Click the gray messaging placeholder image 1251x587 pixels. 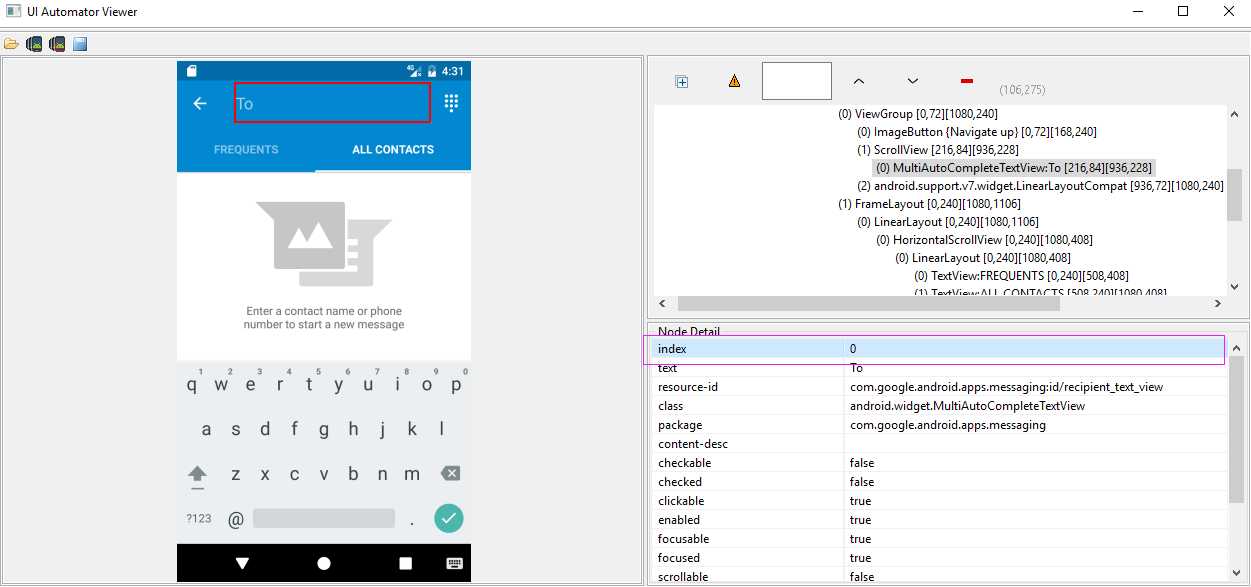(x=324, y=244)
